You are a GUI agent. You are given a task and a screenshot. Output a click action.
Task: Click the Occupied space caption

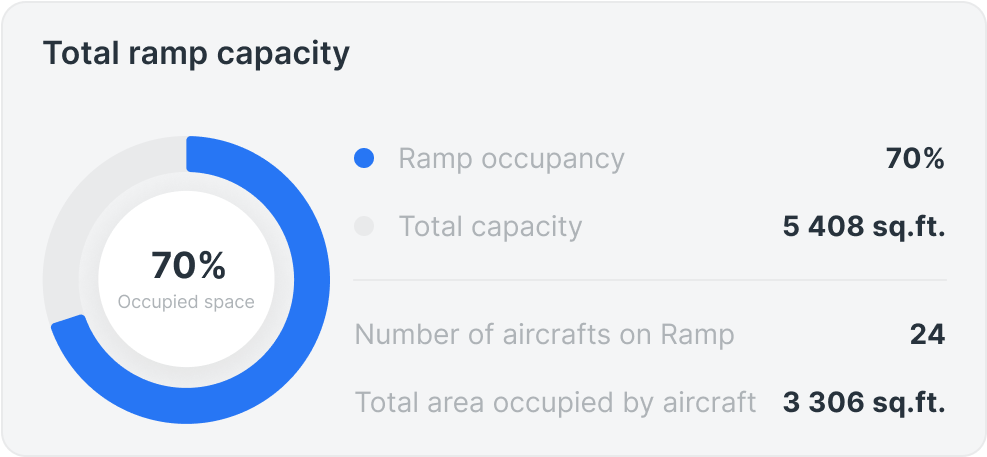pos(186,301)
